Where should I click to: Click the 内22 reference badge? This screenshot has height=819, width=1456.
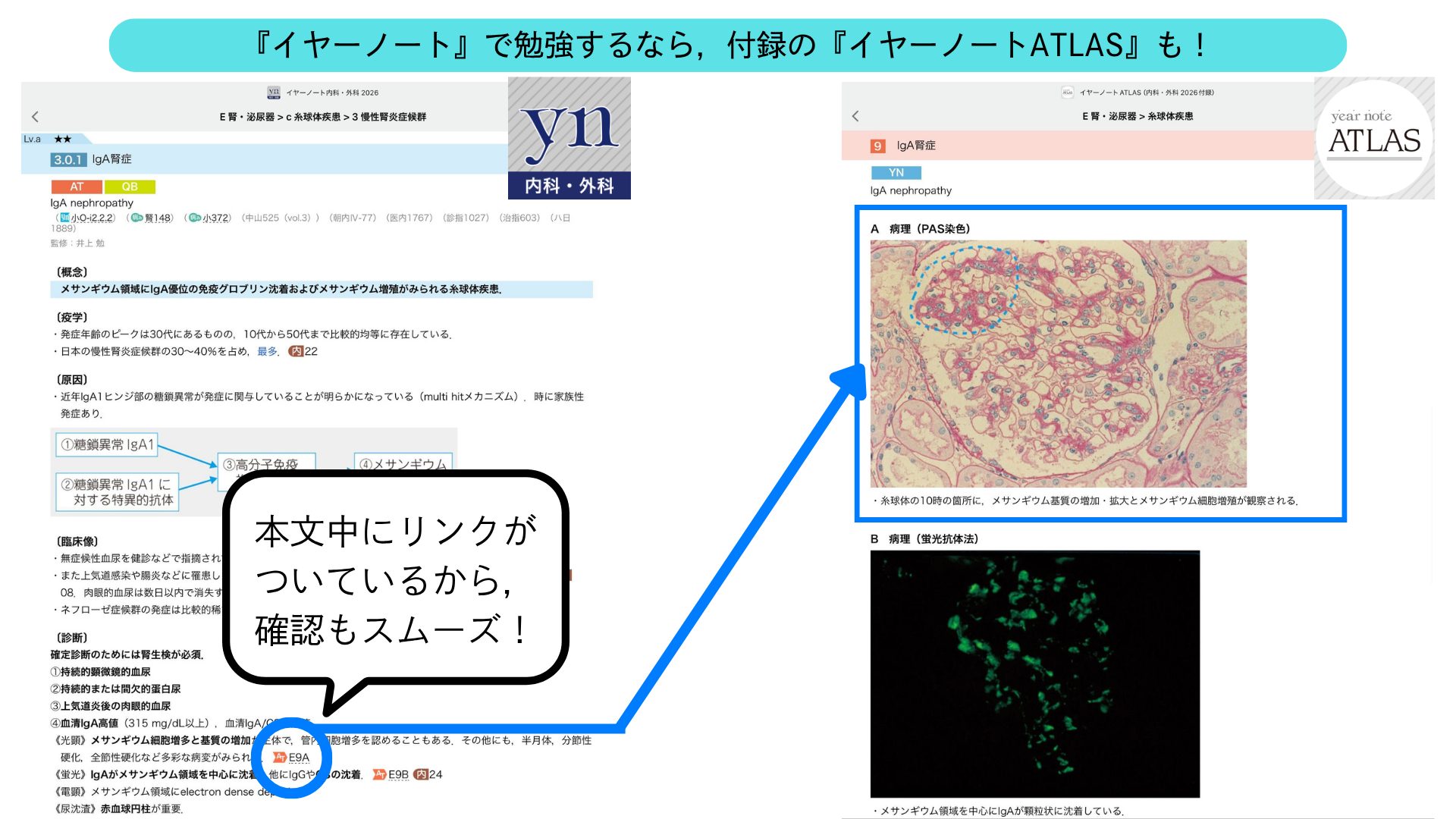pyautogui.click(x=303, y=351)
